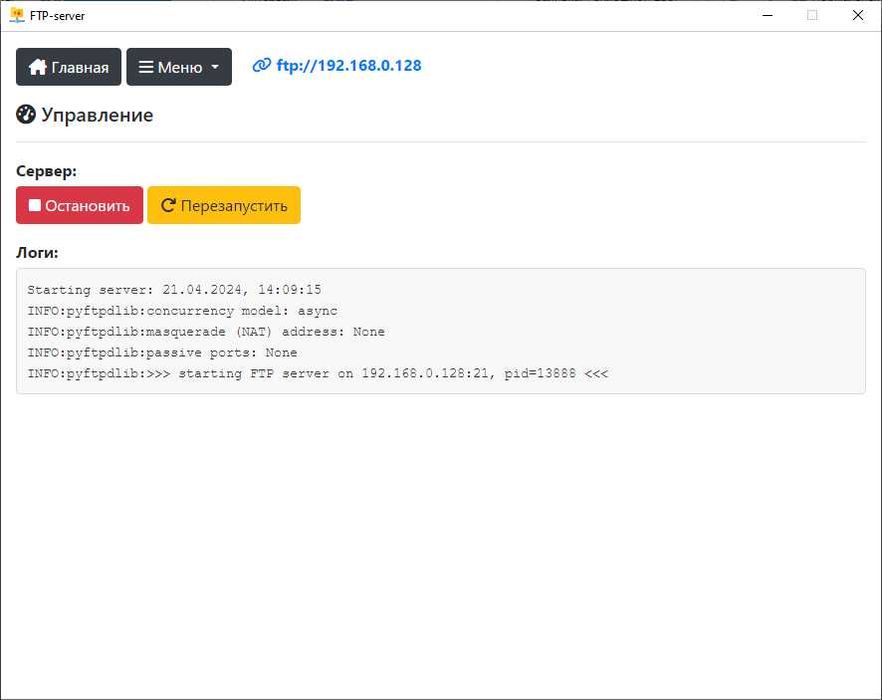882x700 pixels.
Task: Click the Управление heading text
Action: point(97,115)
